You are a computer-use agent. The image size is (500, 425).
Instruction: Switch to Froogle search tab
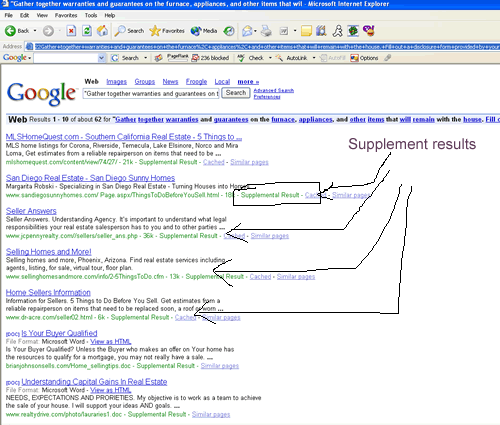point(196,82)
